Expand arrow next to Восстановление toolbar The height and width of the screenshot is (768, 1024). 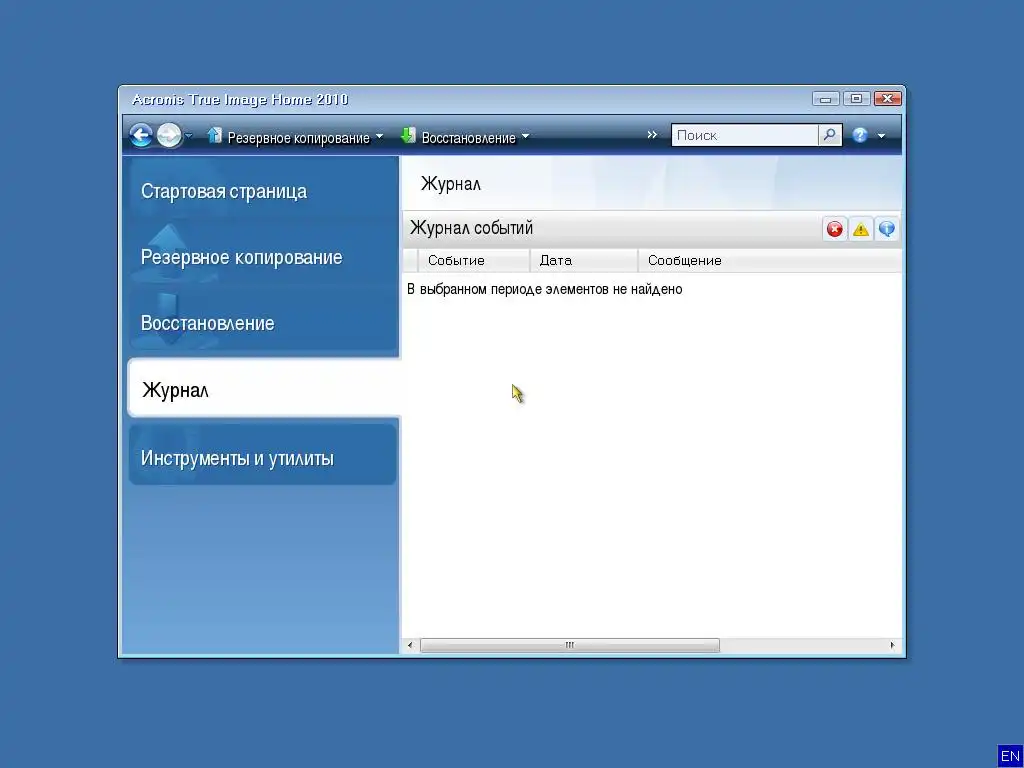click(526, 136)
